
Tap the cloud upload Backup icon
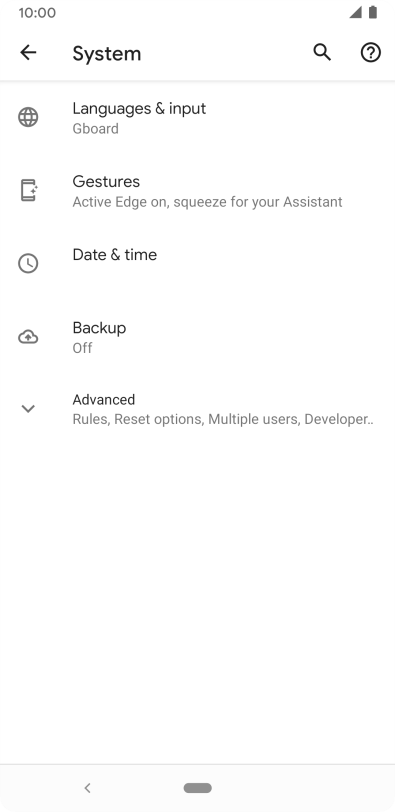[x=28, y=337]
